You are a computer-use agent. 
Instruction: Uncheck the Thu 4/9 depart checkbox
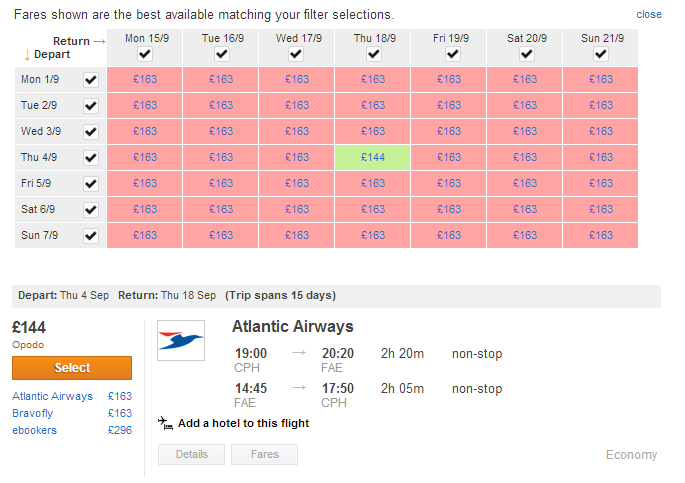tap(91, 158)
